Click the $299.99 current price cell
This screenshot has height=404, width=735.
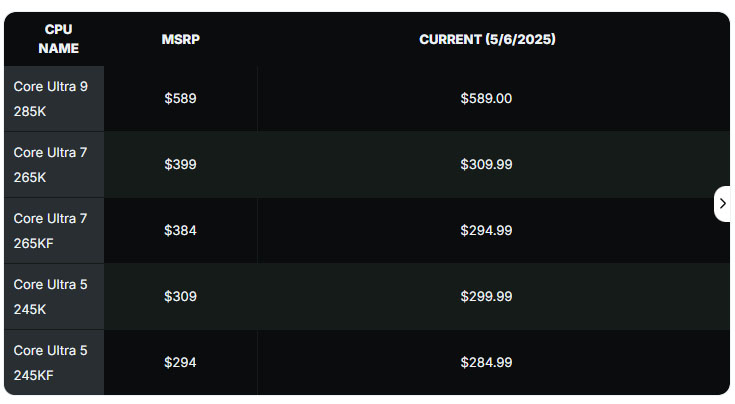[486, 297]
